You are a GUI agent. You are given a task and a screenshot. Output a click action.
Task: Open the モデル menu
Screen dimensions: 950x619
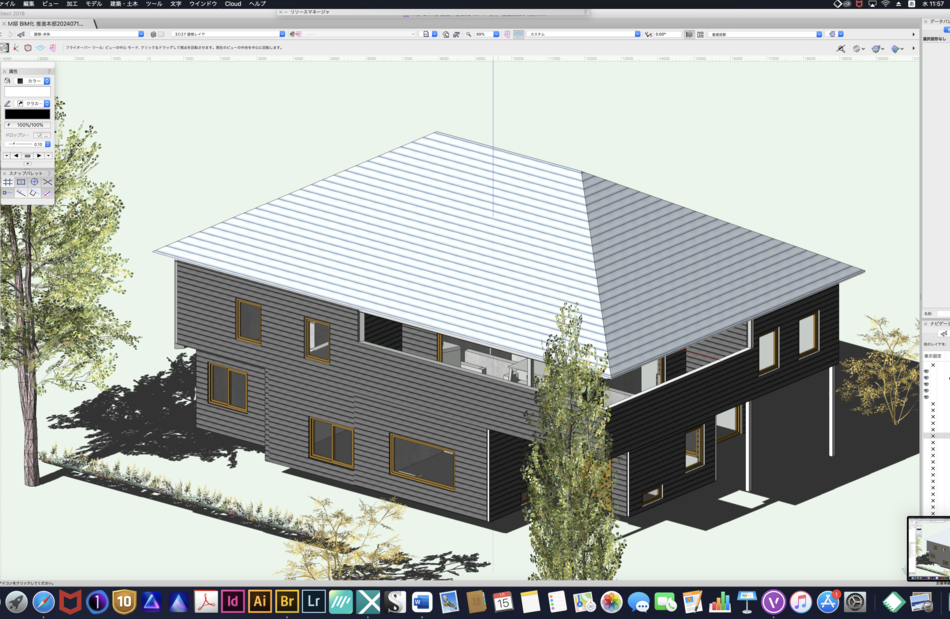[93, 4]
